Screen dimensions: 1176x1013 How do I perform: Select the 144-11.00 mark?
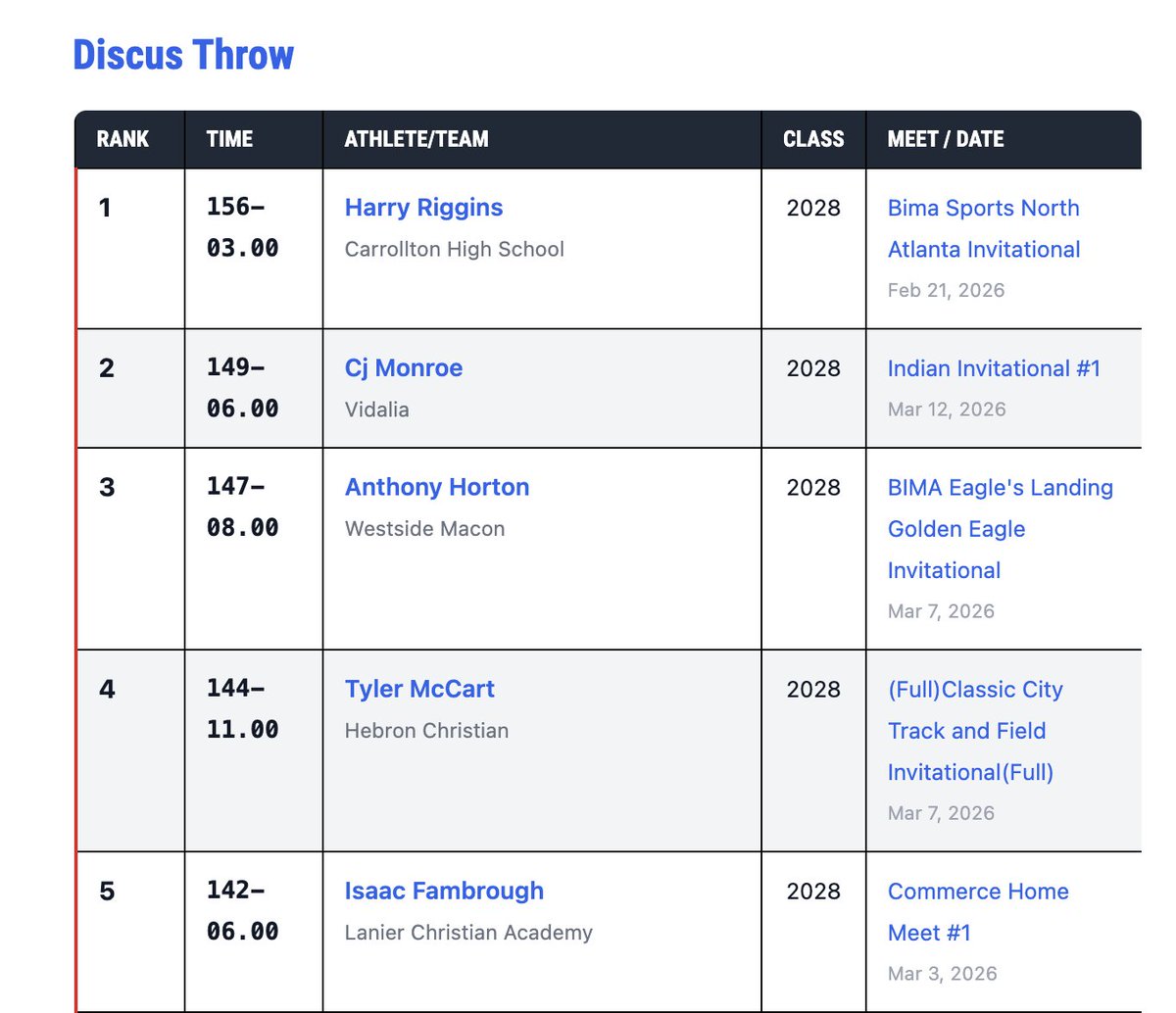point(242,709)
